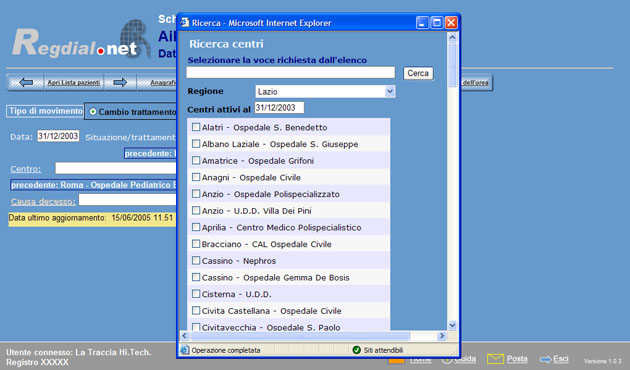This screenshot has width=630, height=370.
Task: Check Albano Laziale - Ospedale S. Giuseppe
Action: tap(196, 143)
